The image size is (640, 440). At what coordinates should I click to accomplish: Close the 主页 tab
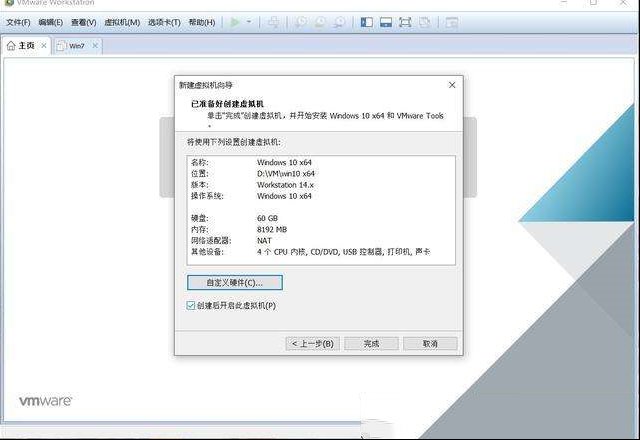click(44, 46)
